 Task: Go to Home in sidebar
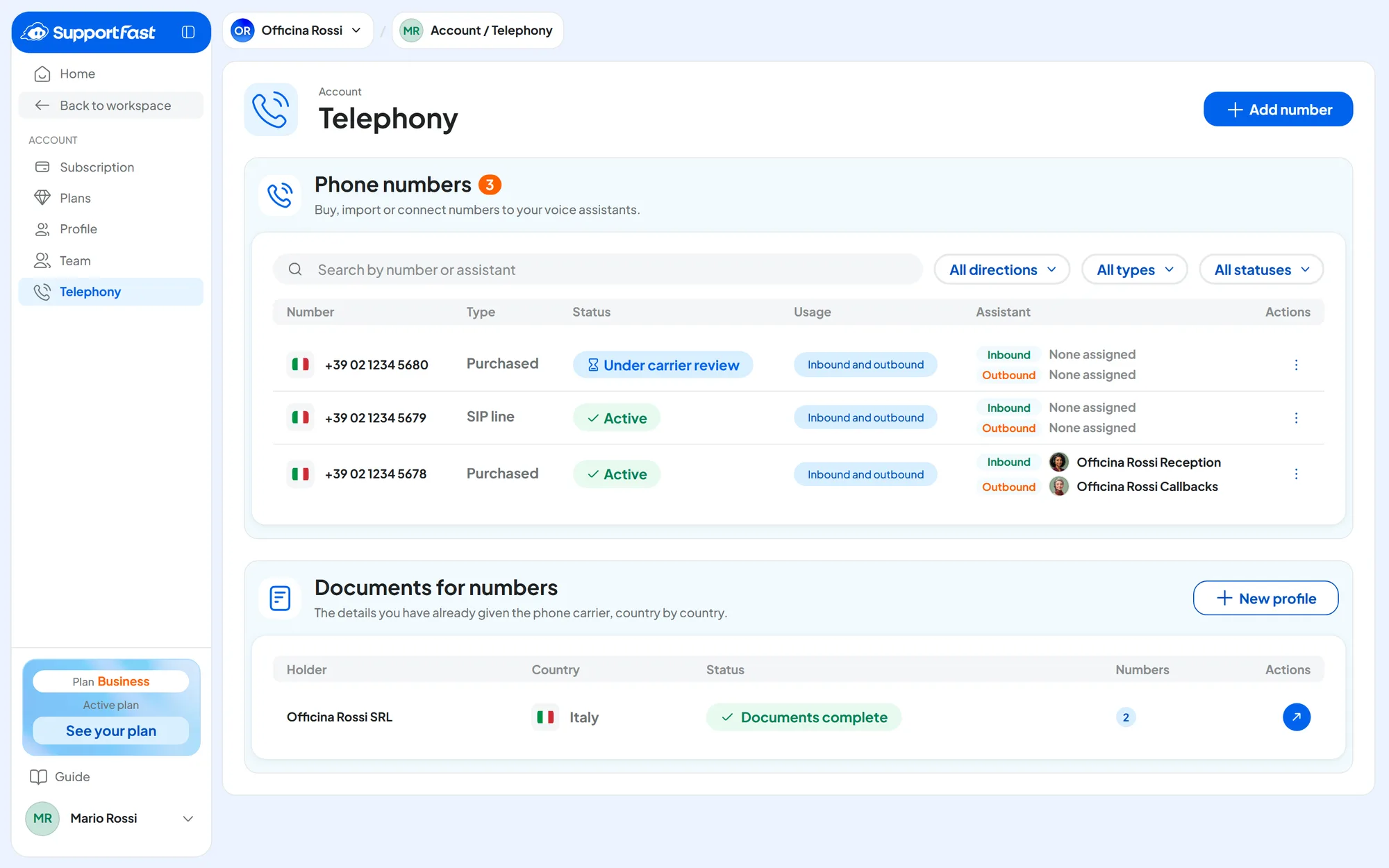[x=111, y=74]
